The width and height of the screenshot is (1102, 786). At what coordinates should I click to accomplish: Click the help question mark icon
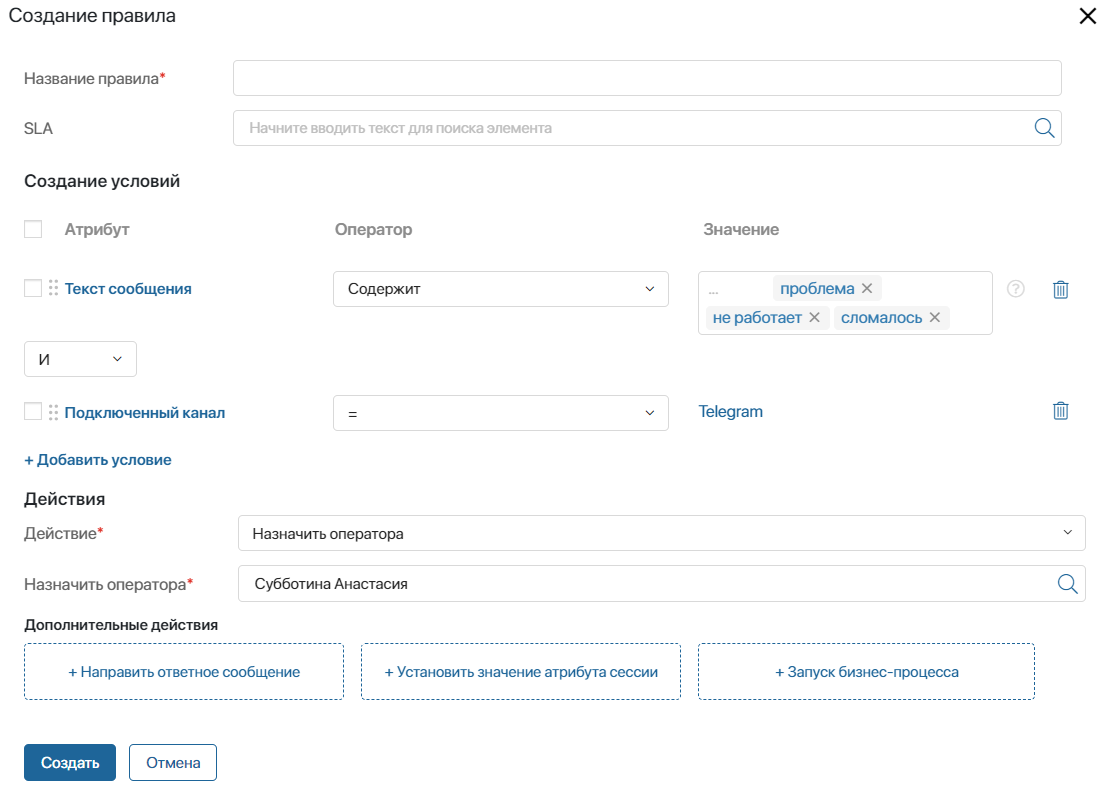(1016, 289)
